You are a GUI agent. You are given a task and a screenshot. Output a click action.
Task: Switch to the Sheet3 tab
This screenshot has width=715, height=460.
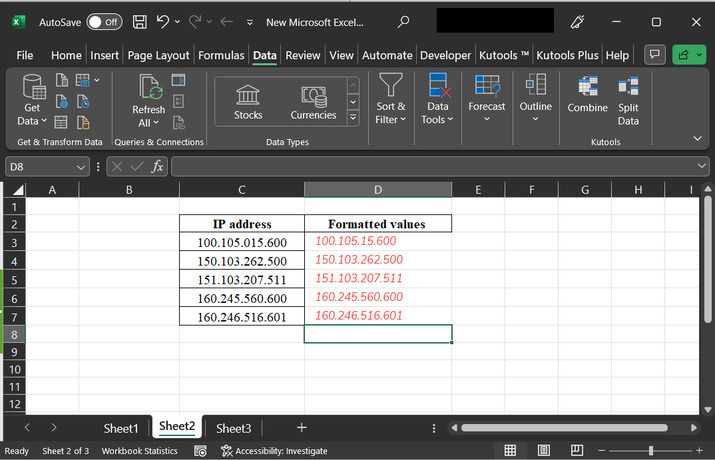click(234, 428)
